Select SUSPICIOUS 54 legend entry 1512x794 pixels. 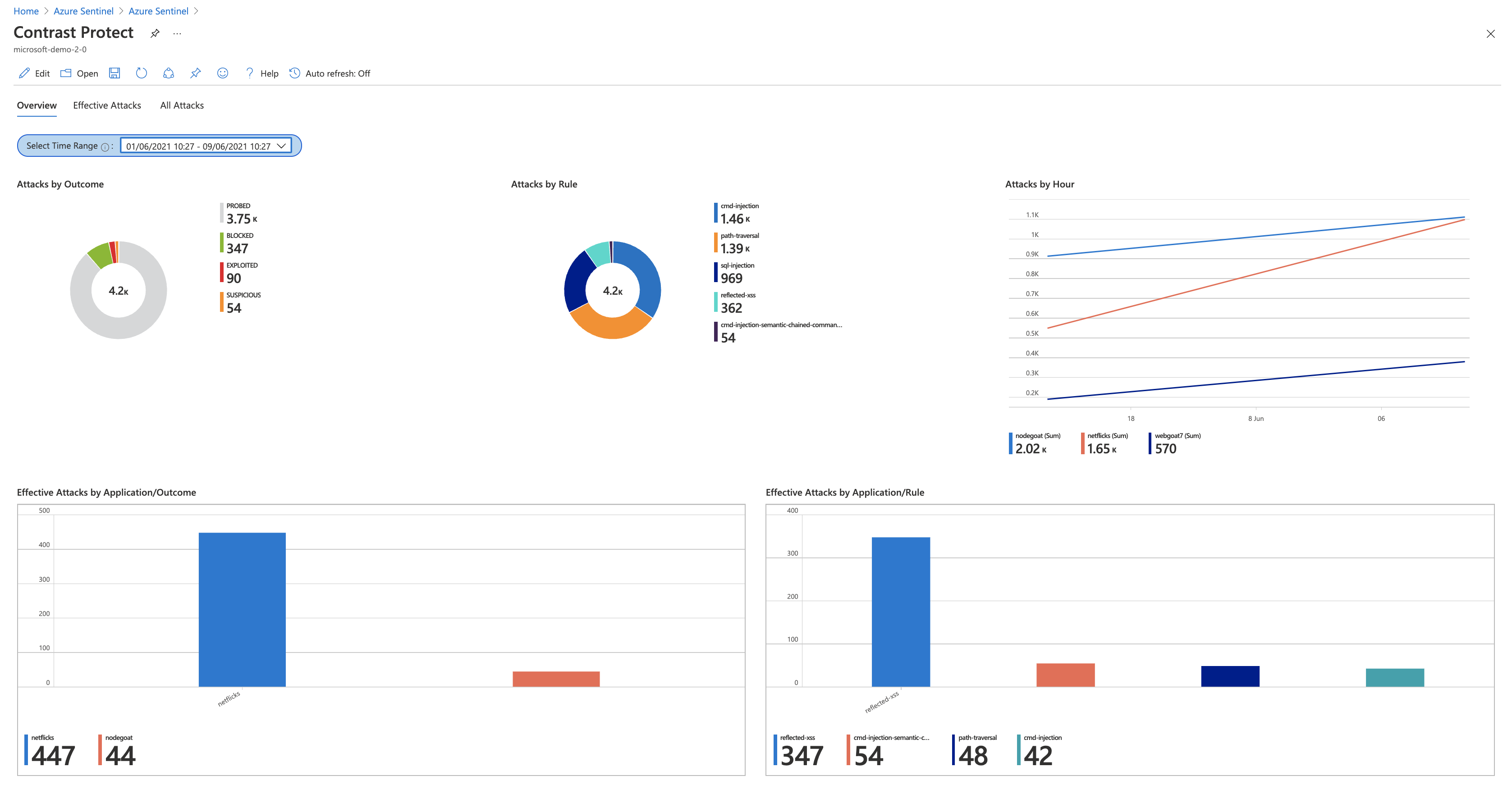point(241,303)
